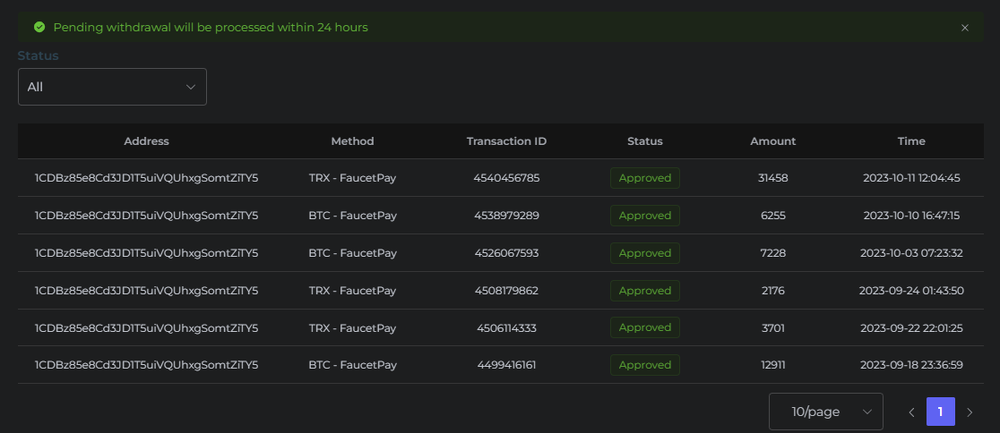Open the 10/page size selector
Screen dimensions: 1000x433
tap(825, 412)
